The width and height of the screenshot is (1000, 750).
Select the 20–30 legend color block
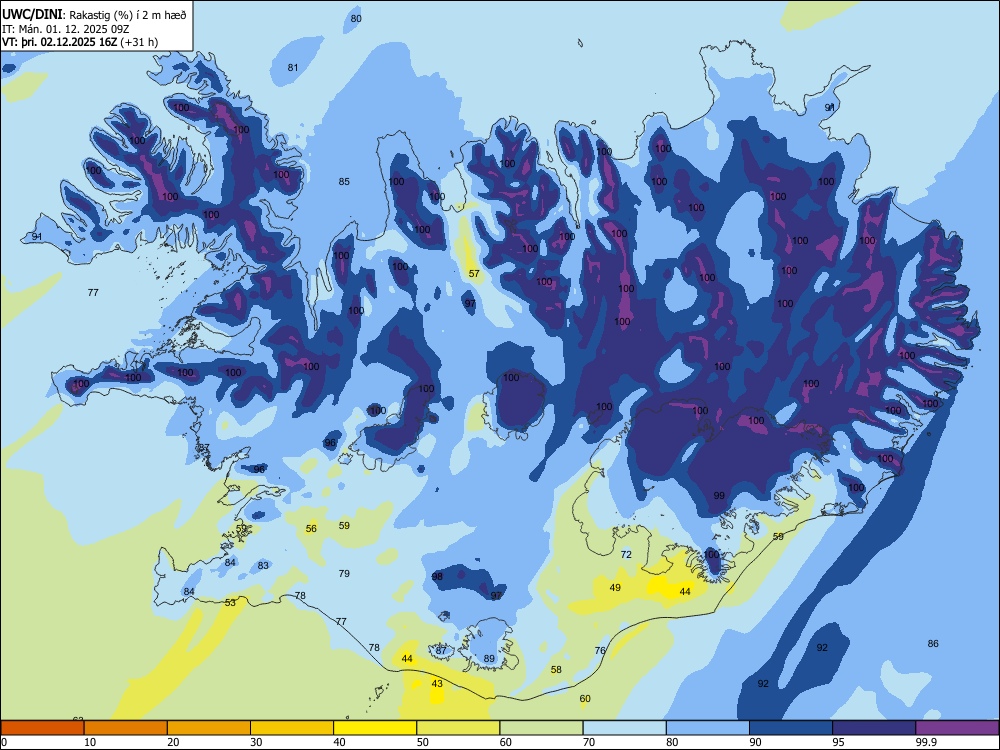coord(209,728)
